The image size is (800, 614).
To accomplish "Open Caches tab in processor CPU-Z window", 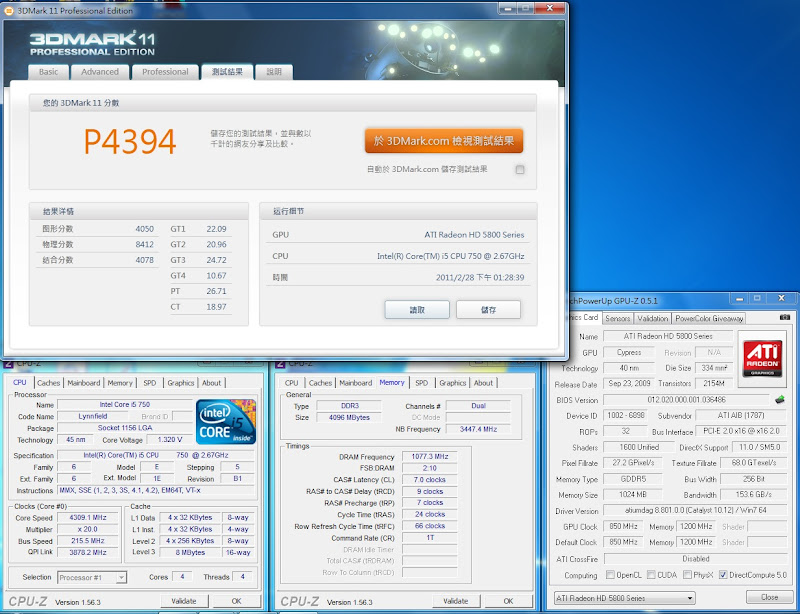I will [x=48, y=383].
